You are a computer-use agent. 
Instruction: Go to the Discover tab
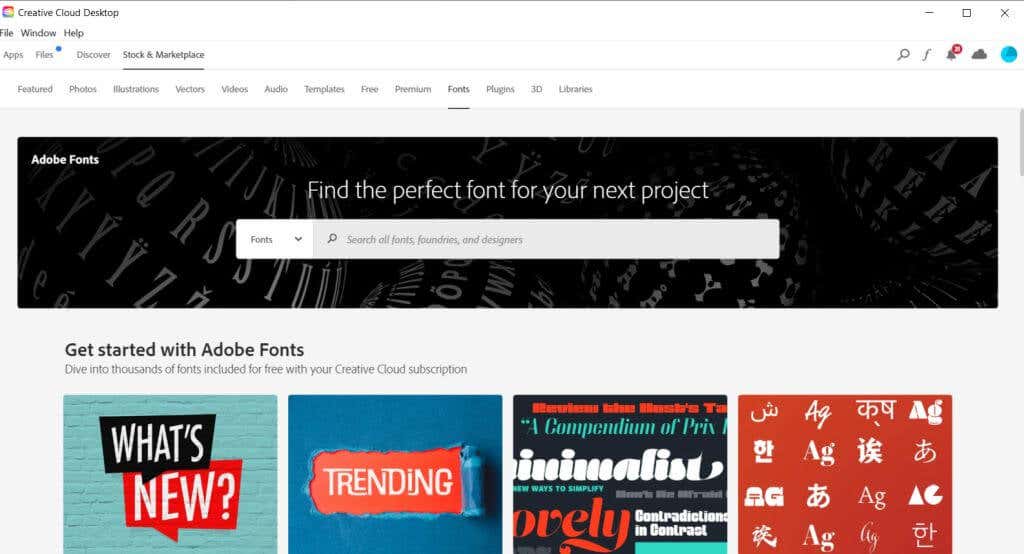pyautogui.click(x=94, y=55)
